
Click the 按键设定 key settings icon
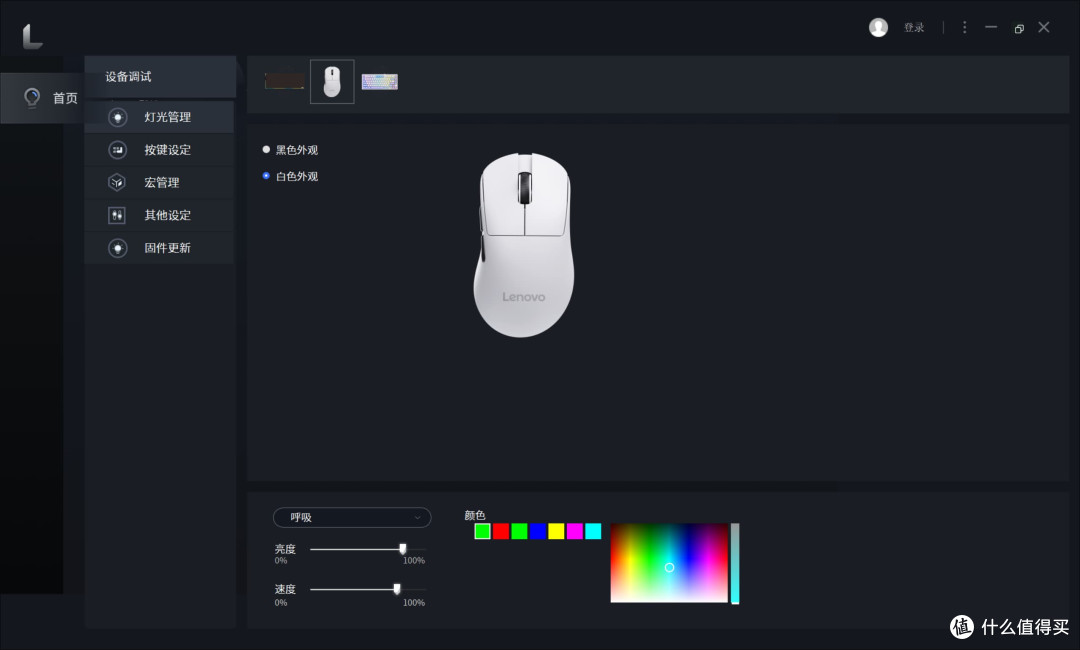coord(118,149)
